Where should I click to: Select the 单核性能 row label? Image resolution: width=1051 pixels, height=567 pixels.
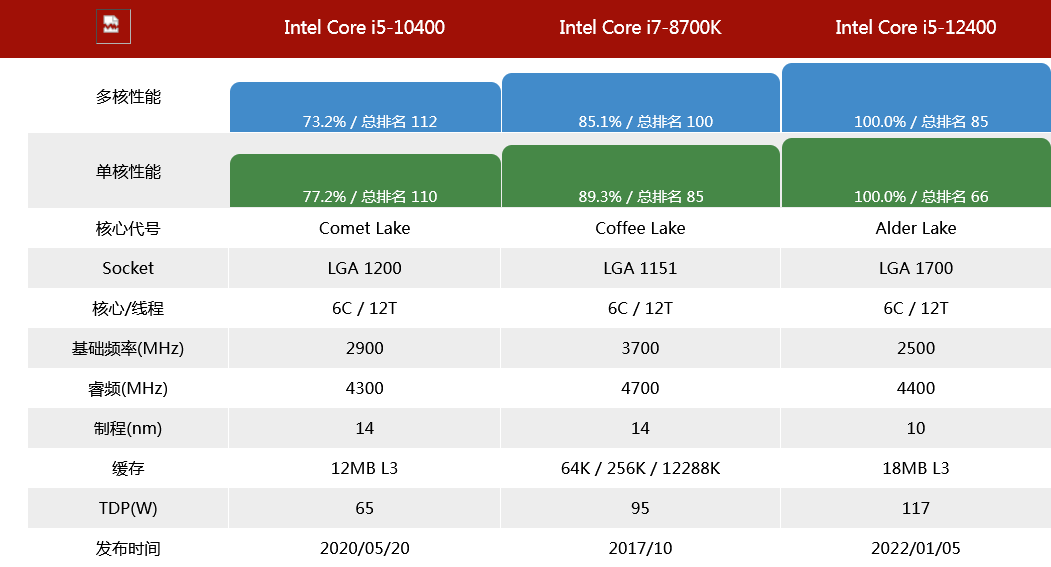pos(128,172)
